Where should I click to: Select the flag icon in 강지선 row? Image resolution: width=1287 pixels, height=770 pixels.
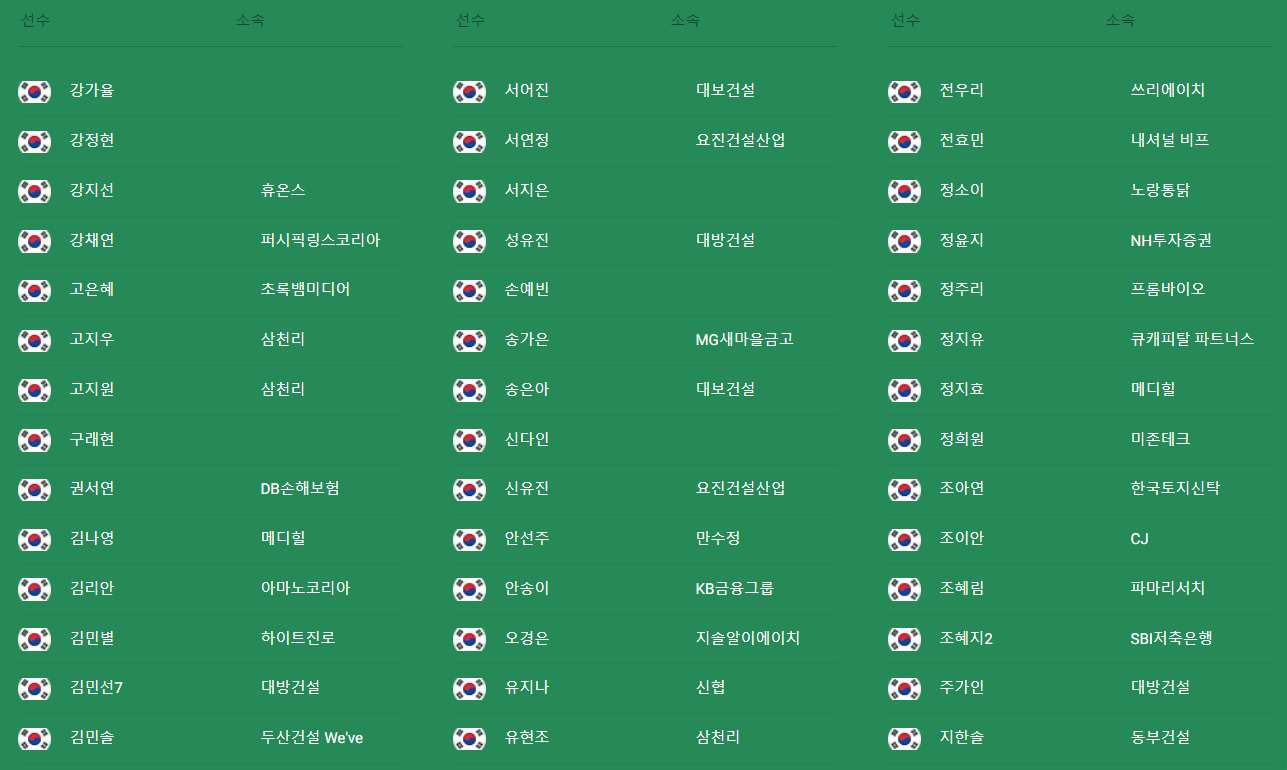pos(34,191)
